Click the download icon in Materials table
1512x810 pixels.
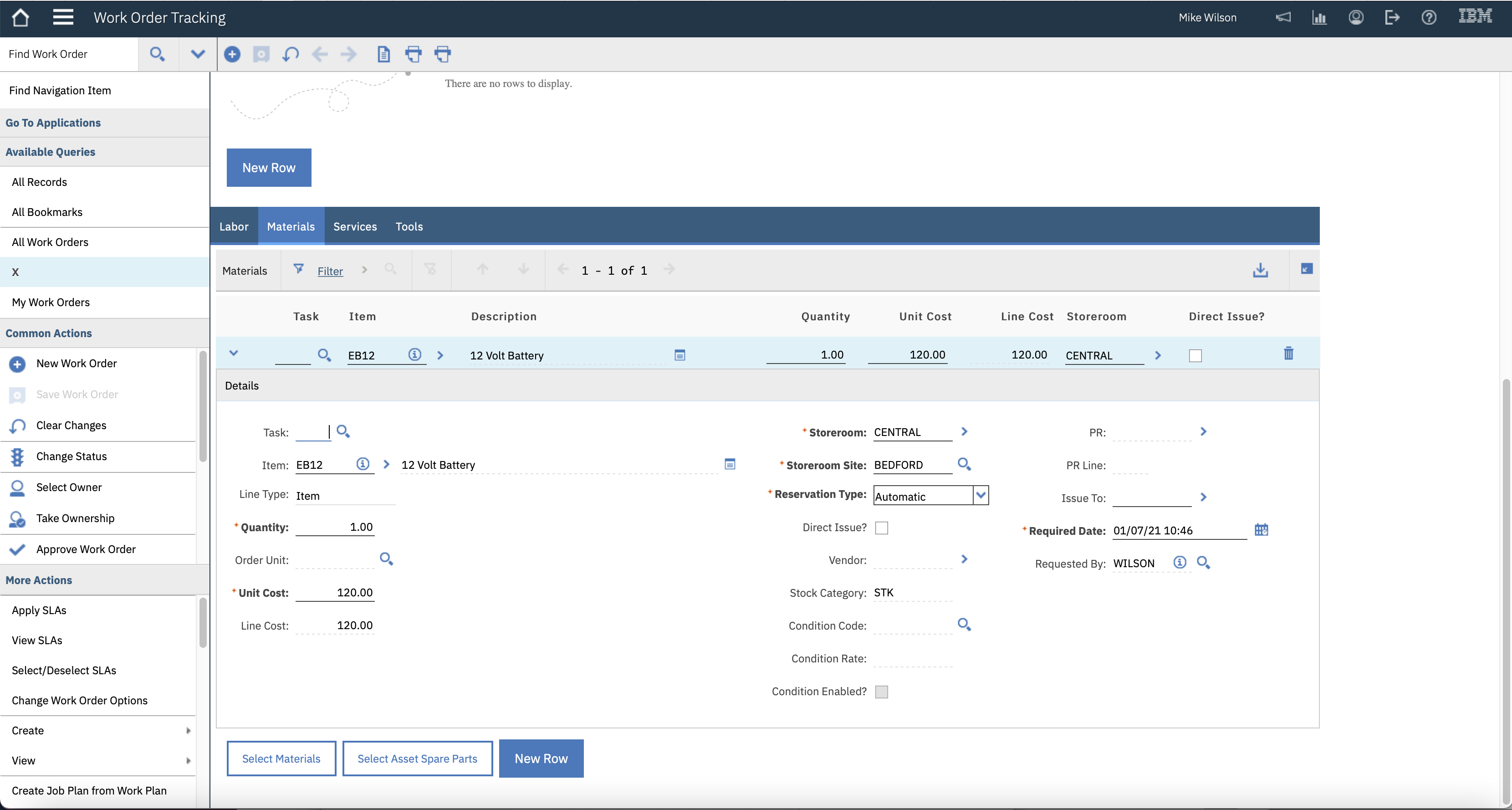point(1260,270)
